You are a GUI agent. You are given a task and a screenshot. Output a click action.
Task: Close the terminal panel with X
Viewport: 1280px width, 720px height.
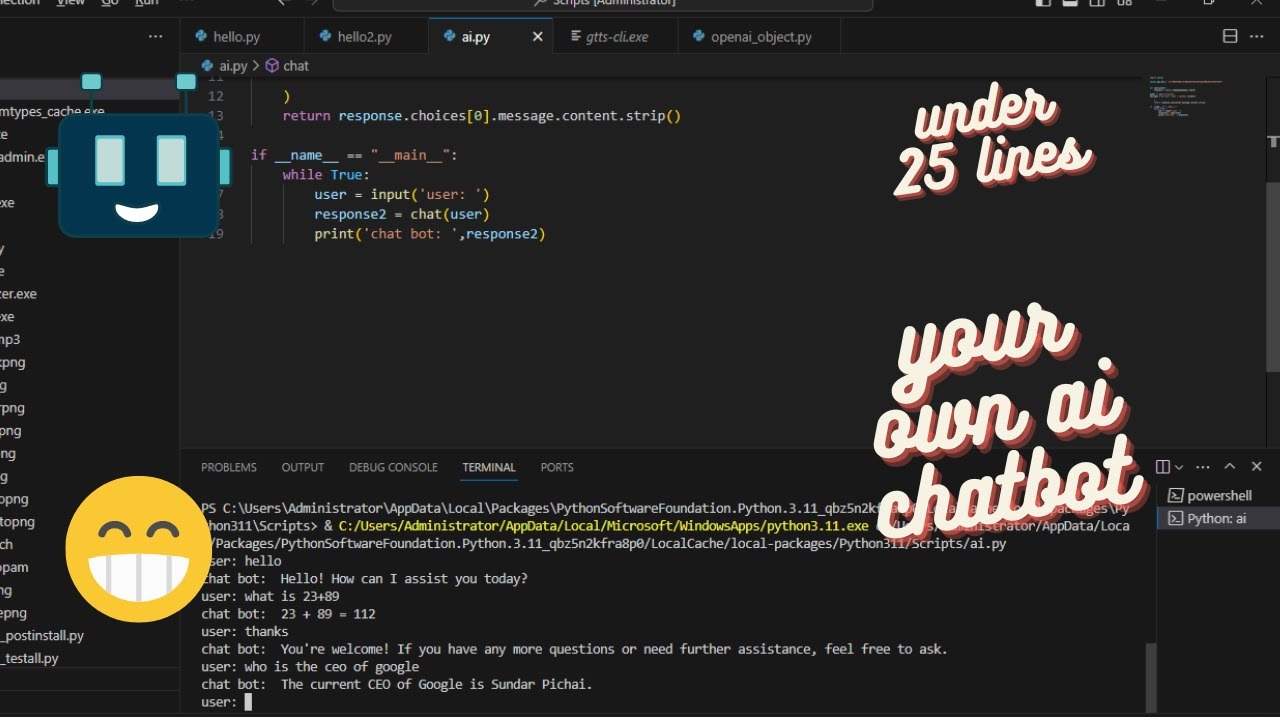(1257, 467)
